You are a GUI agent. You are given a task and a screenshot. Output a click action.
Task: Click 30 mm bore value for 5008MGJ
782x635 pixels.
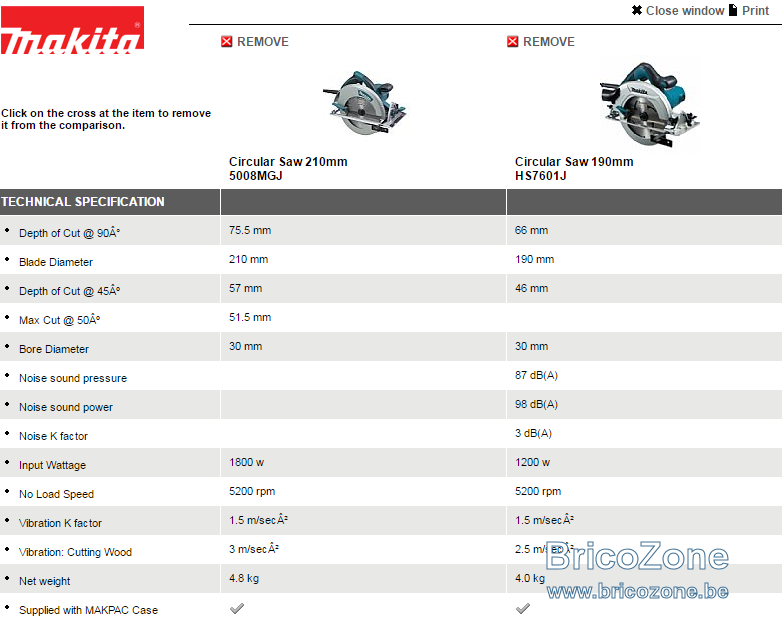click(x=245, y=346)
